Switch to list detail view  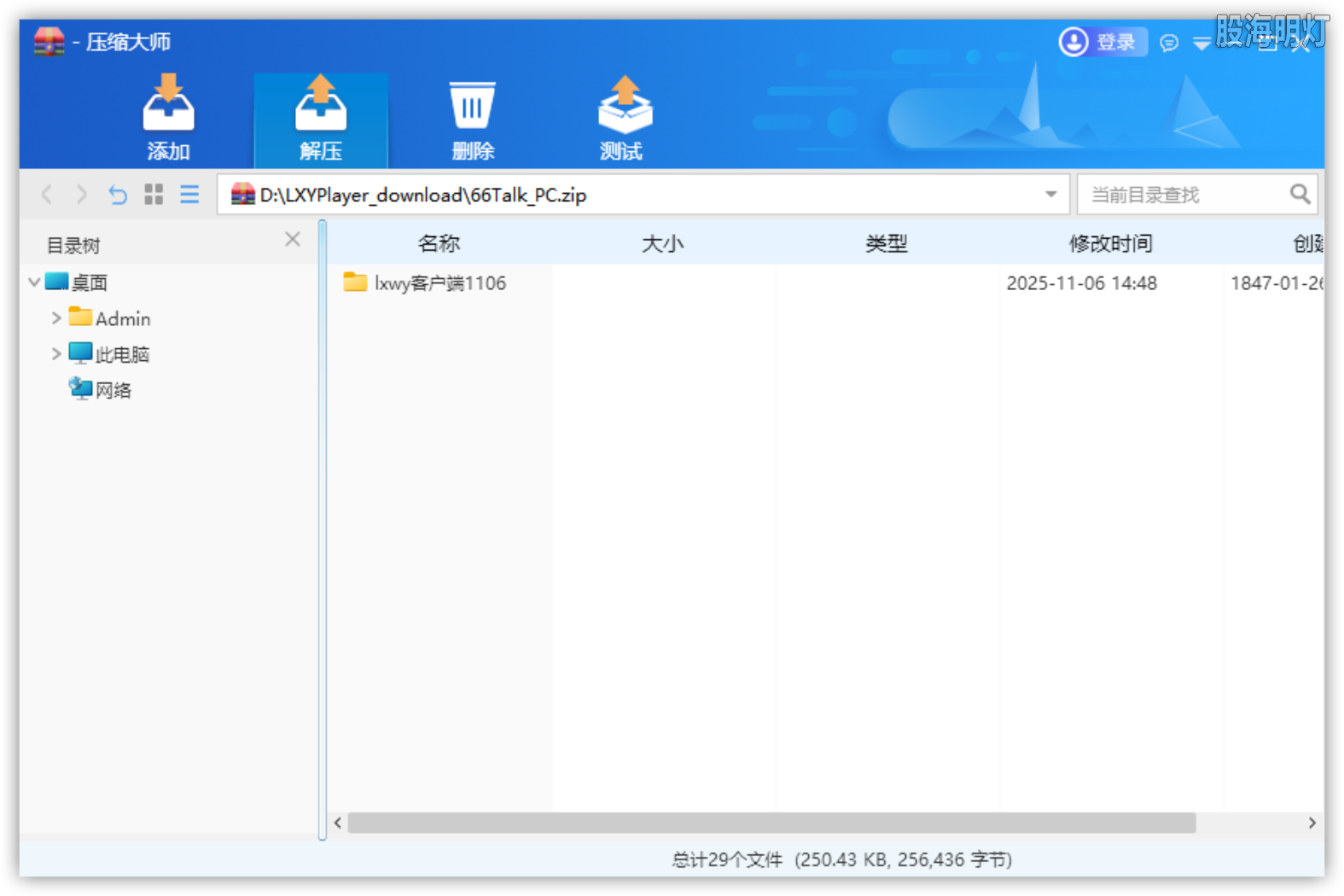point(189,195)
